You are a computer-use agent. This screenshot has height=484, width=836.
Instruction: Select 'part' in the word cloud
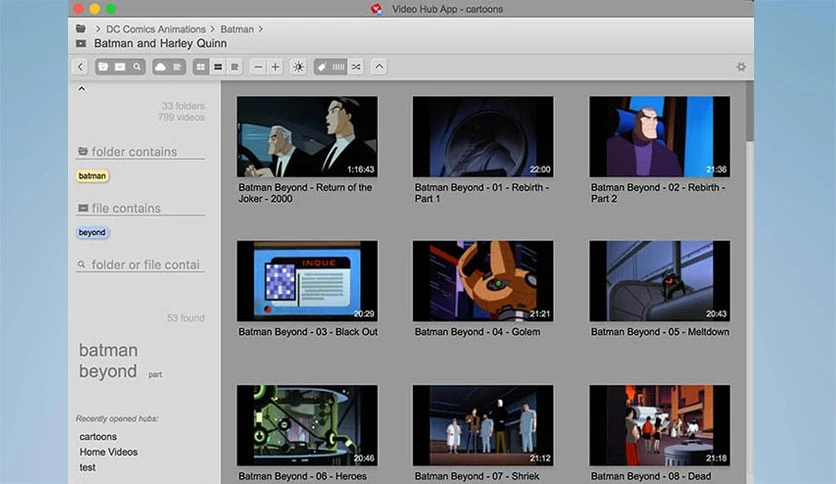(x=155, y=374)
